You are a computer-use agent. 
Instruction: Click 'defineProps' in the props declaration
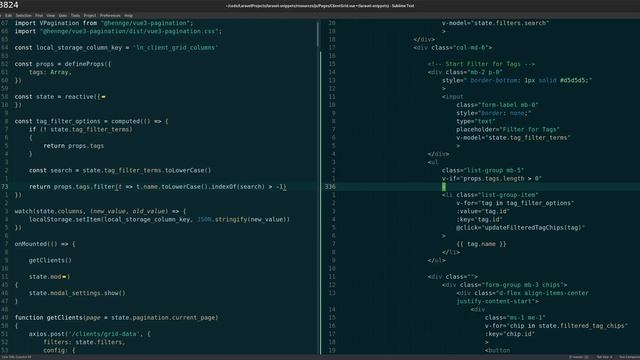click(85, 64)
